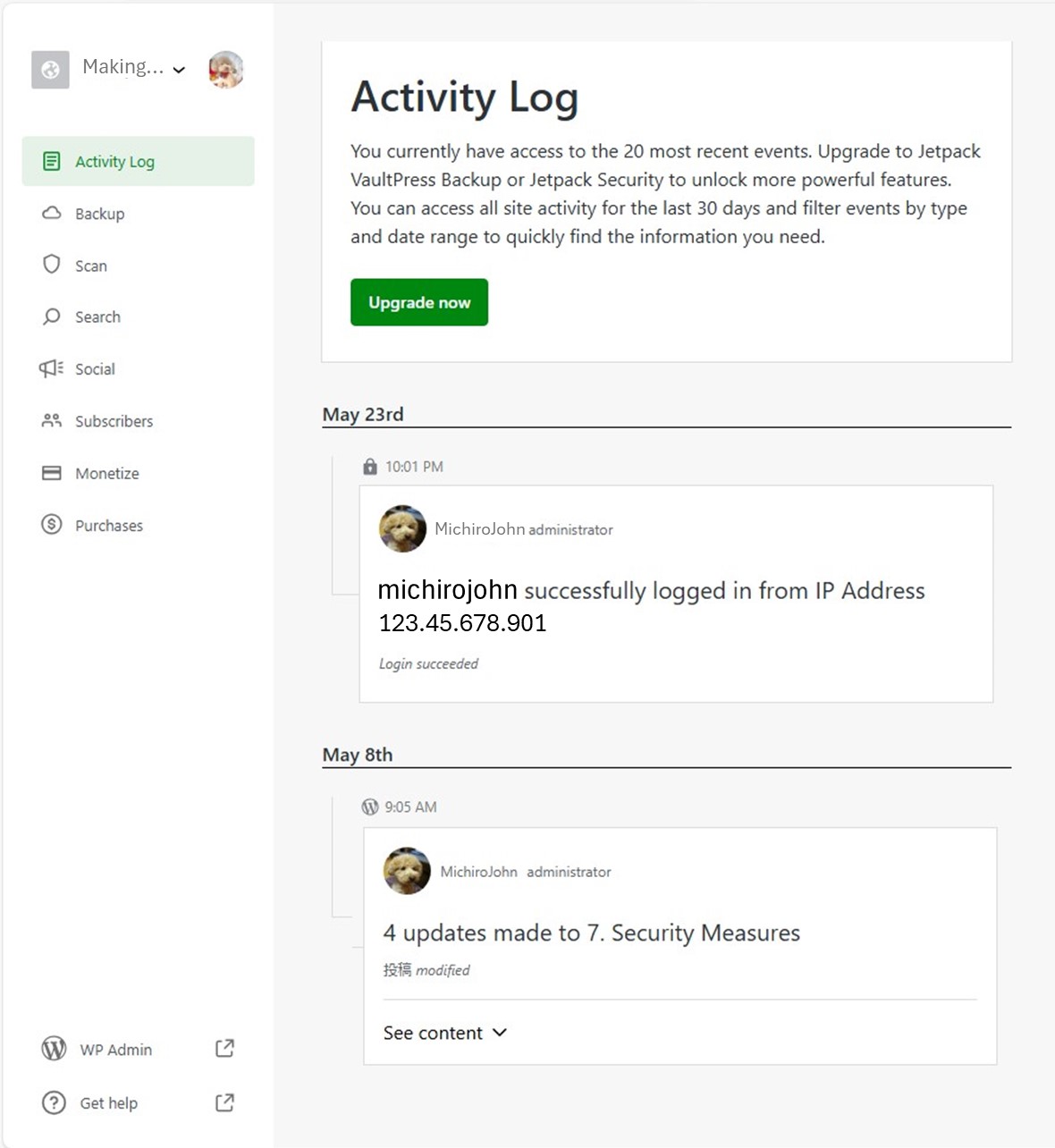Open the site switcher dropdown chevron
The height and width of the screenshot is (1148, 1055).
coord(179,70)
